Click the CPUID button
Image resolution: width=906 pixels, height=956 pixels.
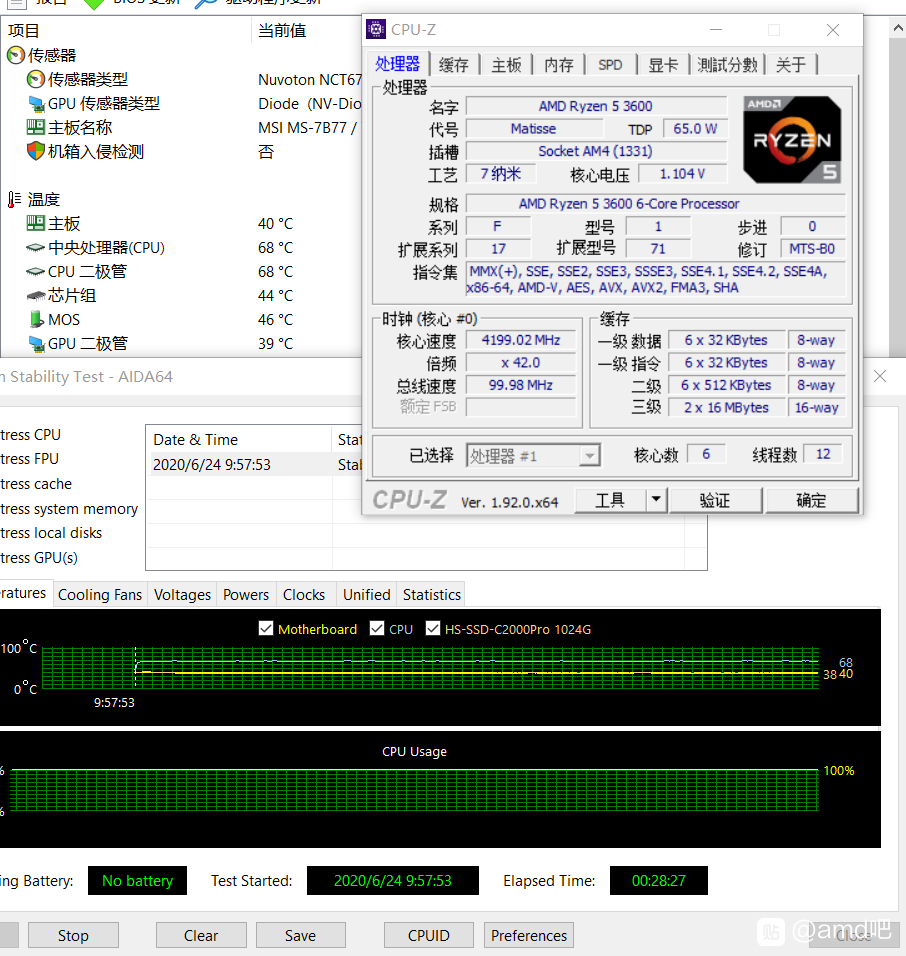coord(429,935)
